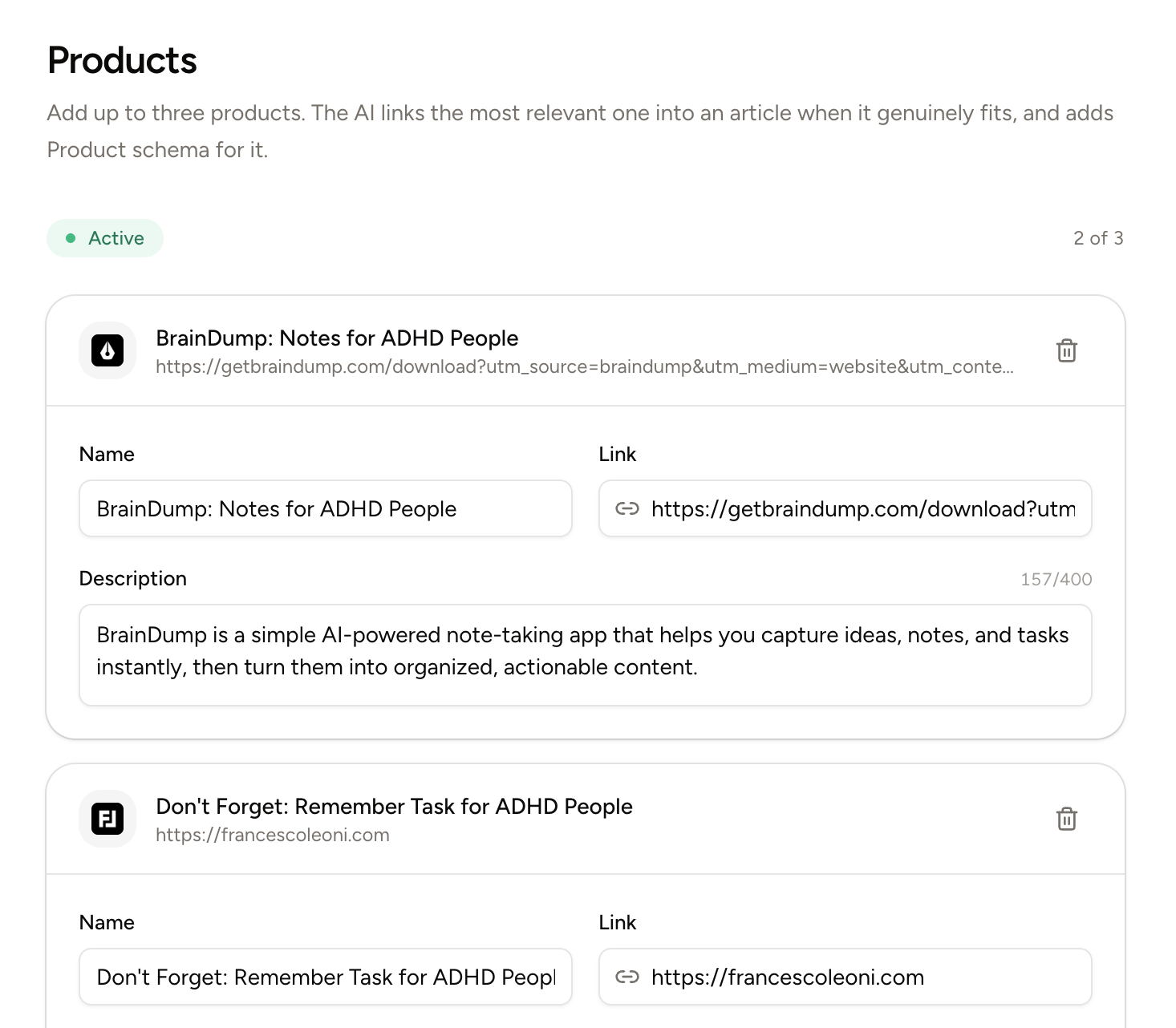Click the 'Description' field label

tap(133, 578)
